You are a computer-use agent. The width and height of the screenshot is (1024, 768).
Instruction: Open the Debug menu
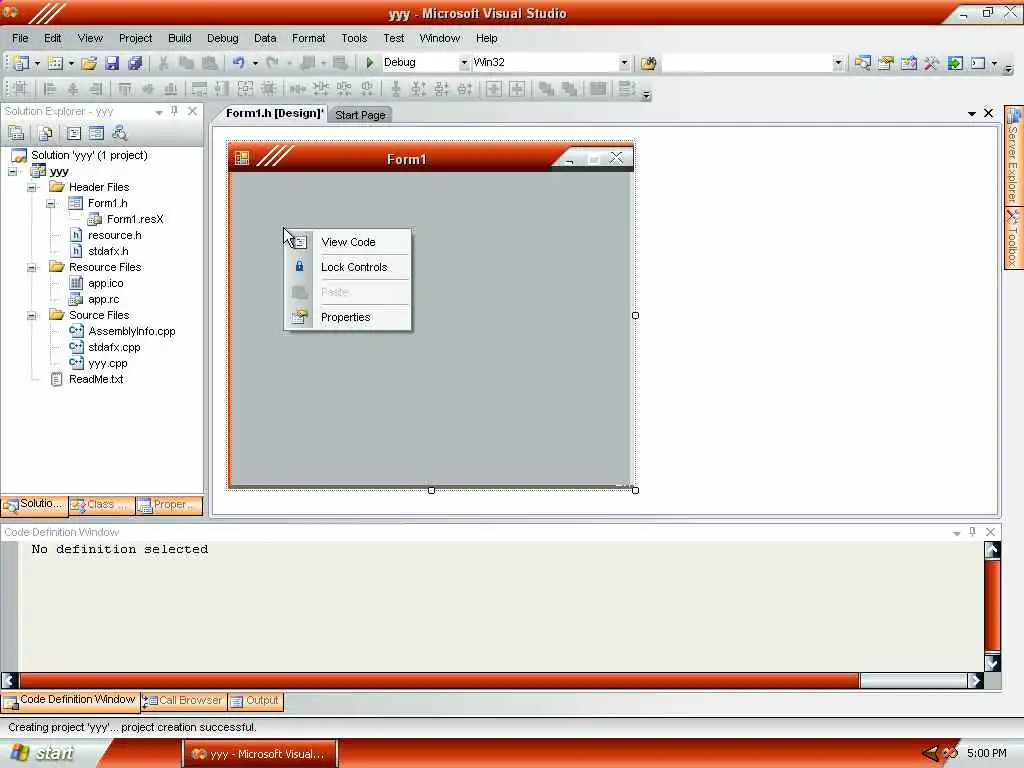tap(223, 38)
